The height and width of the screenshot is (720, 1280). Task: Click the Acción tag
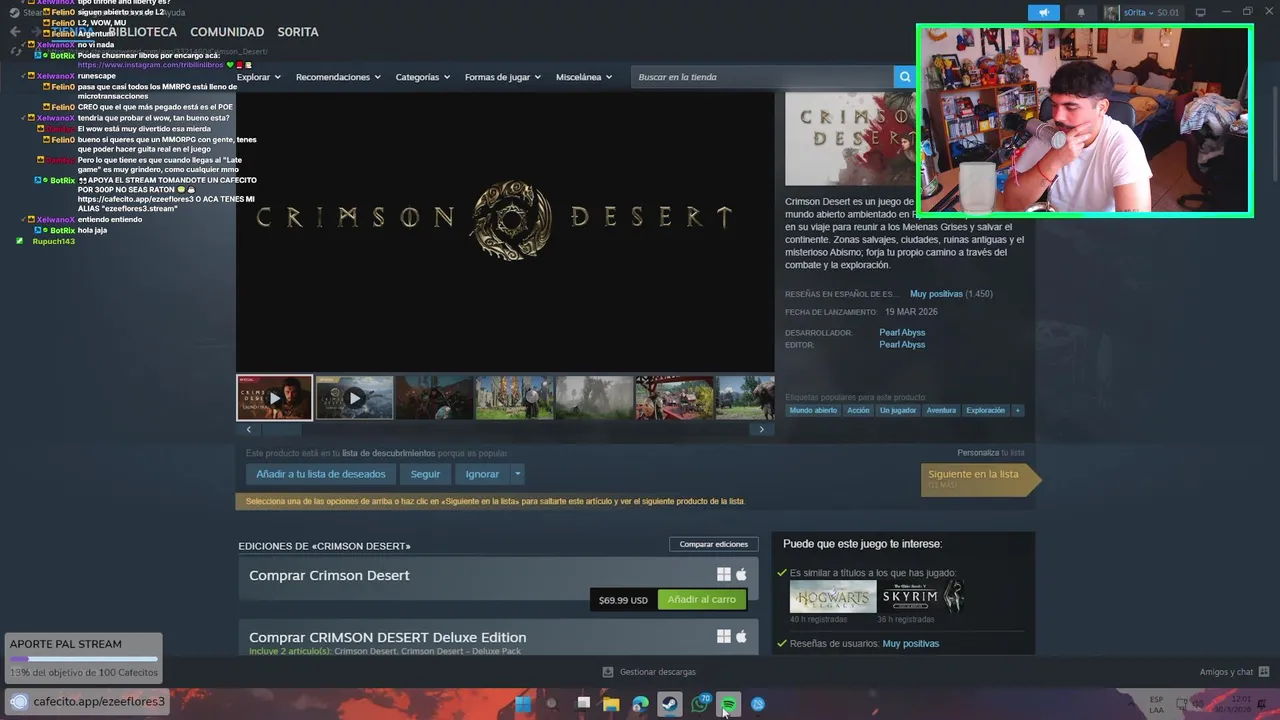click(x=858, y=410)
